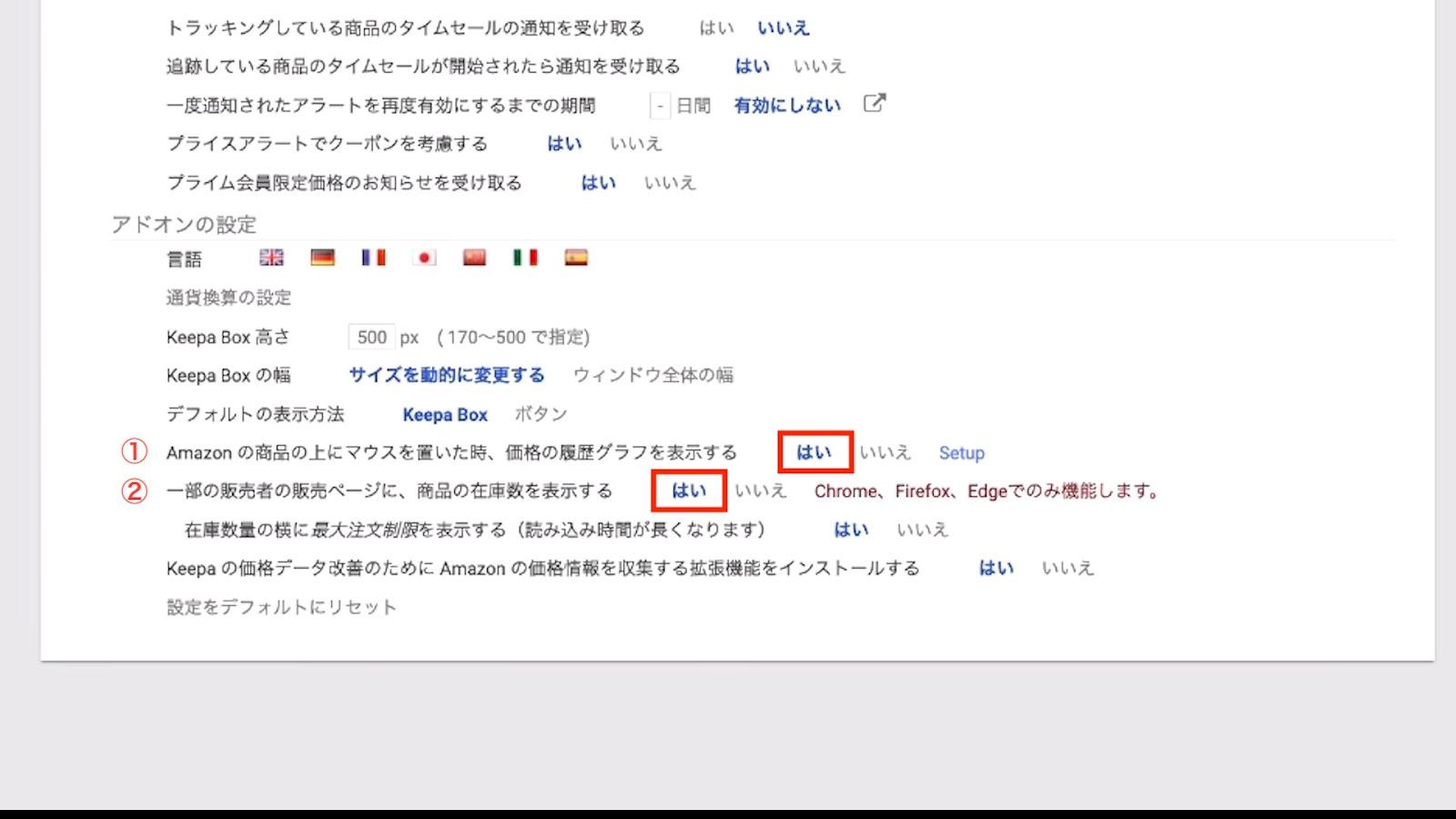Enable はい for price history graph on hover
The height and width of the screenshot is (819, 1456).
tap(814, 452)
